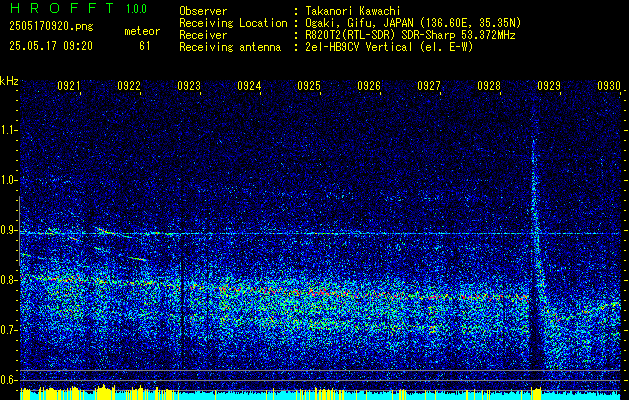Click the Receiving Location label

(x=233, y=23)
